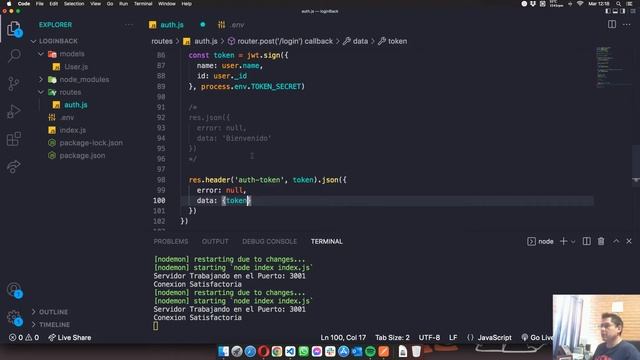Split the editor to the right

click(612, 24)
